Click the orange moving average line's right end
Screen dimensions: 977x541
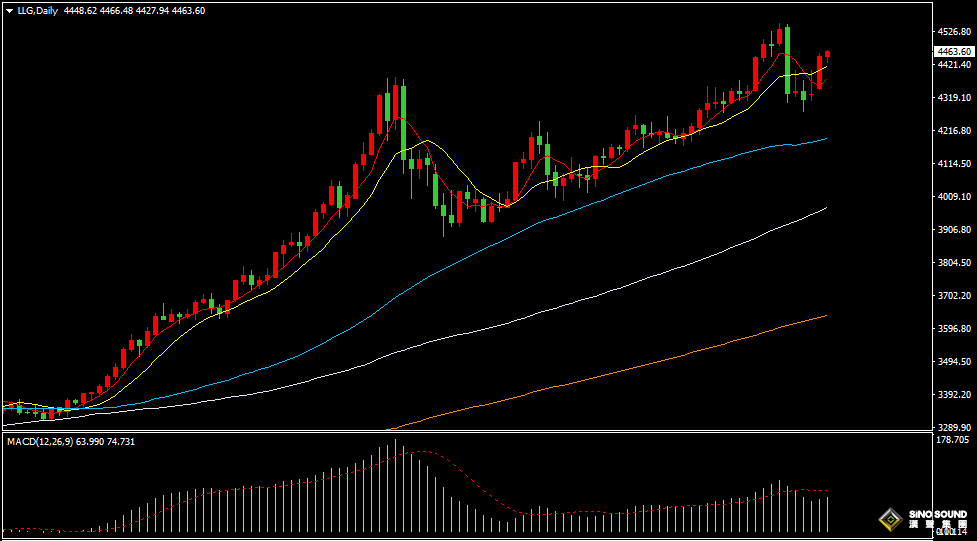point(825,316)
